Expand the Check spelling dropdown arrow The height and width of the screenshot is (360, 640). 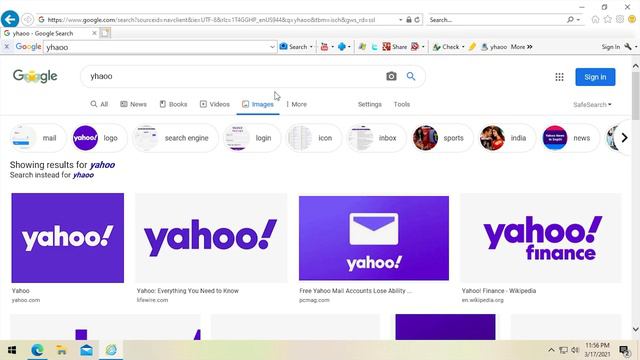[463, 47]
